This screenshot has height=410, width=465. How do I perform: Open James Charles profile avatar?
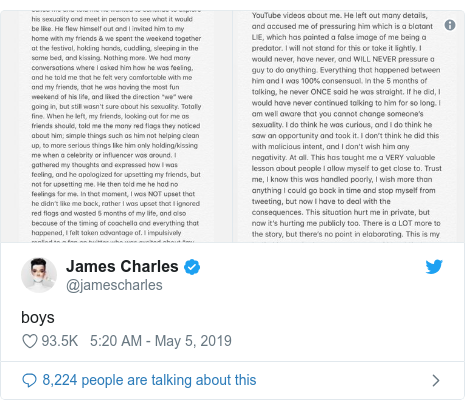(39, 275)
